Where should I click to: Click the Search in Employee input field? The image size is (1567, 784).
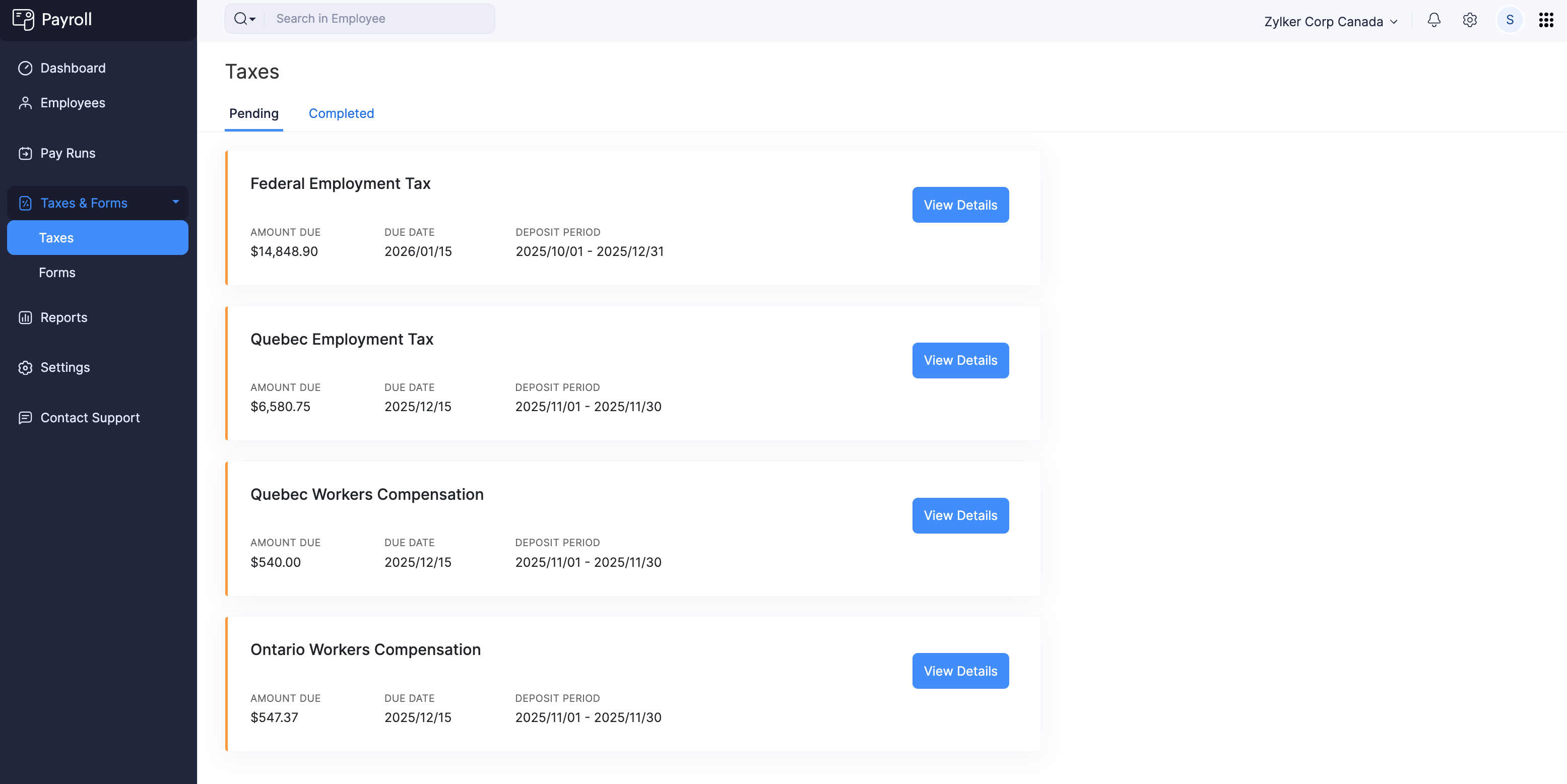point(377,18)
